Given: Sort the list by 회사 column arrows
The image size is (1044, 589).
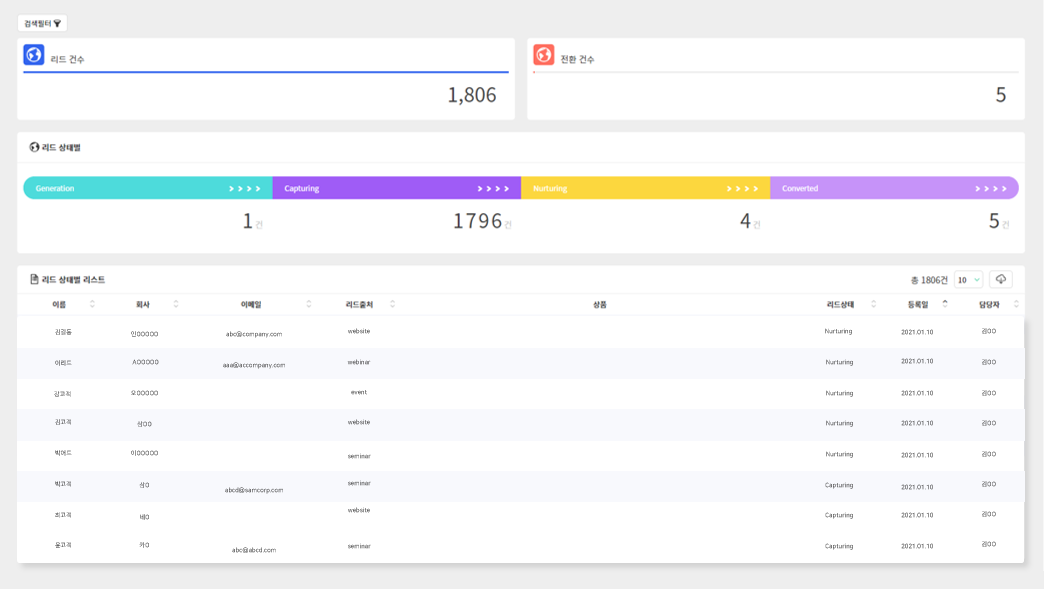Looking at the screenshot, I should [176, 304].
